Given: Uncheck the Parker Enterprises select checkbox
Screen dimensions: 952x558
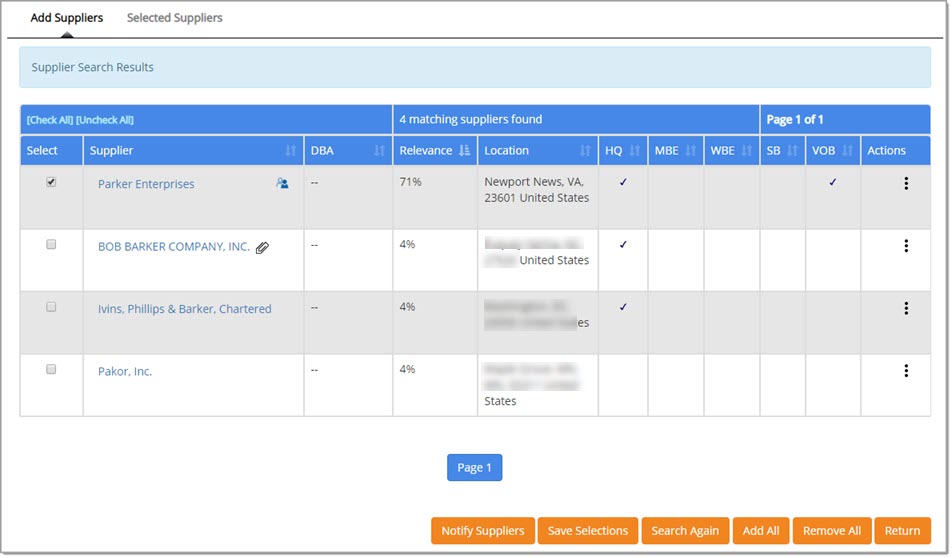Looking at the screenshot, I should [51, 182].
